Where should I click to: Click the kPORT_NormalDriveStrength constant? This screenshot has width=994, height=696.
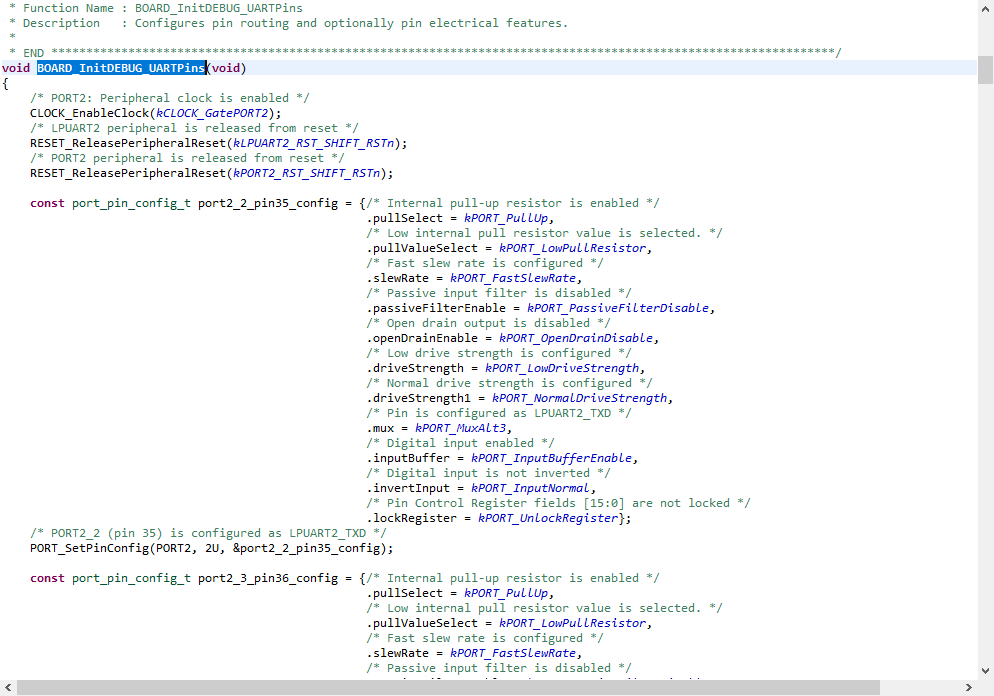[579, 398]
